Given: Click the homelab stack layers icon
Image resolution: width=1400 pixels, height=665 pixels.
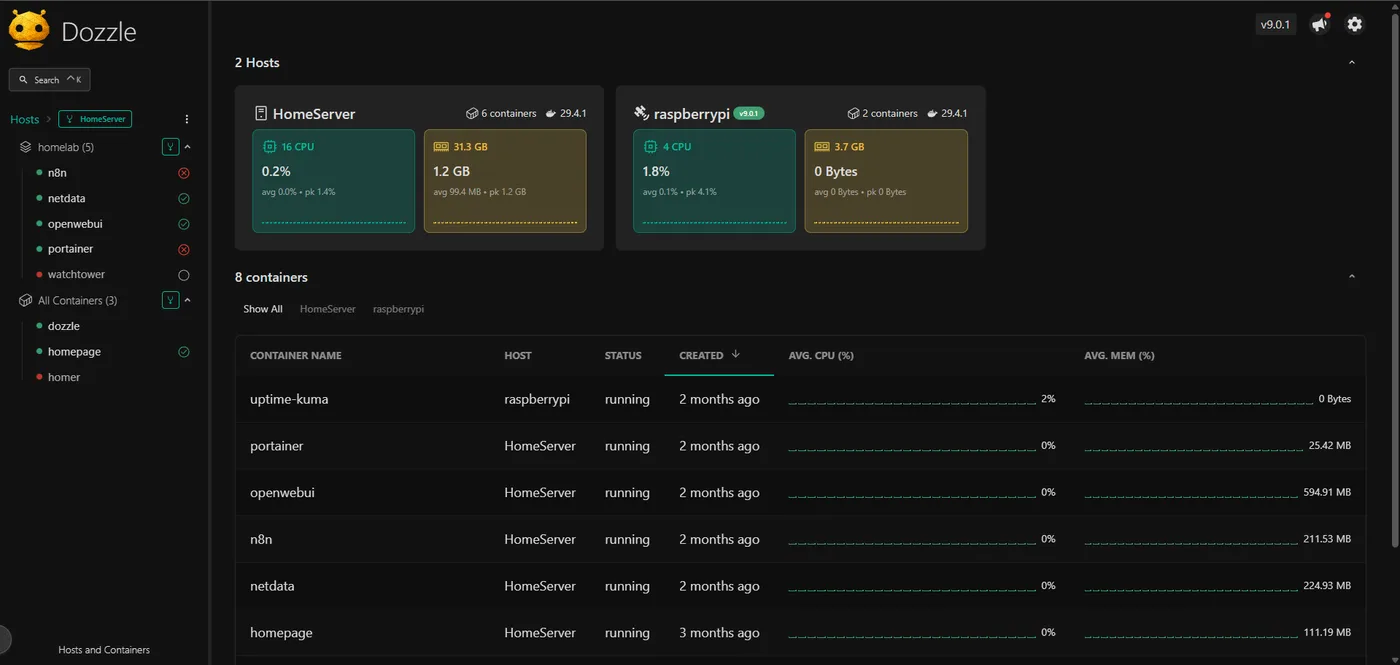Looking at the screenshot, I should (x=26, y=147).
